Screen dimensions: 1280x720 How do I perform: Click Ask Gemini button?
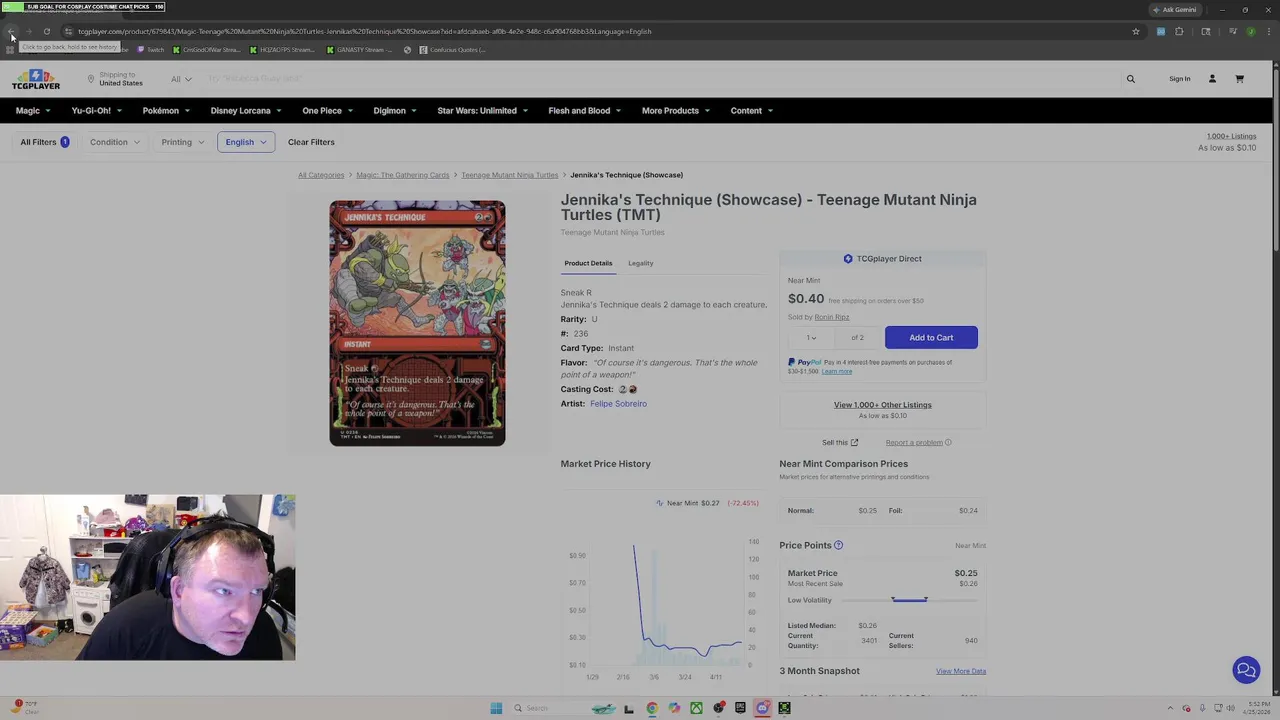pyautogui.click(x=1174, y=9)
